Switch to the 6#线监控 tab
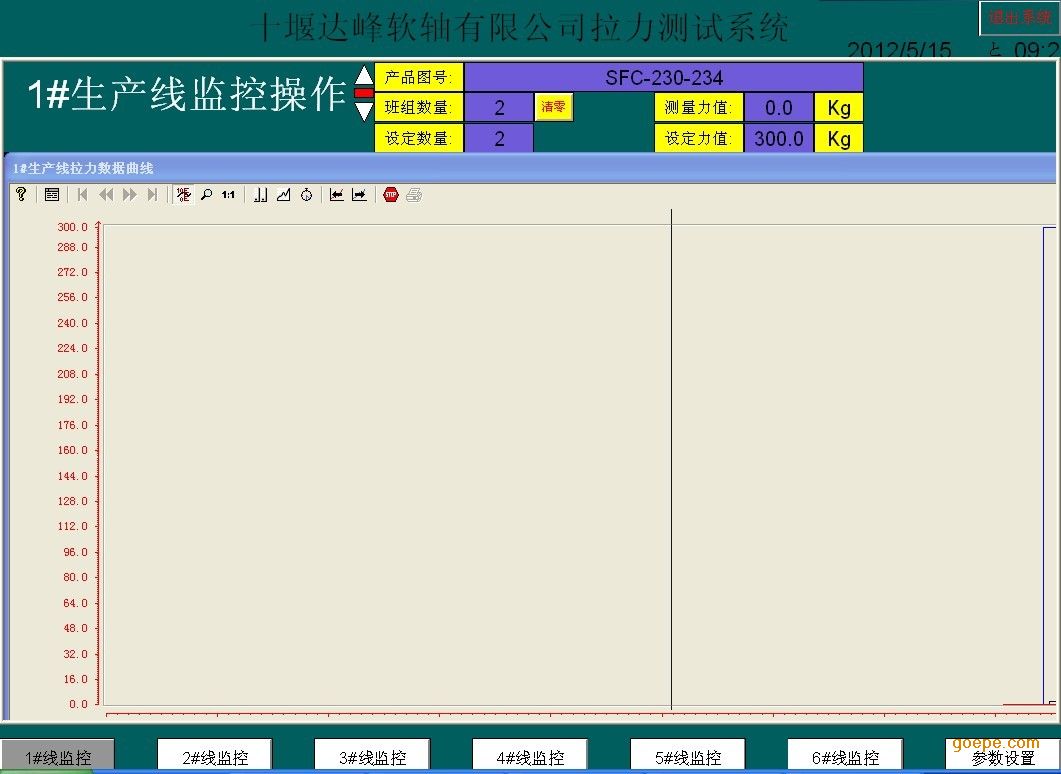Viewport: 1061px width, 774px height. pos(845,756)
